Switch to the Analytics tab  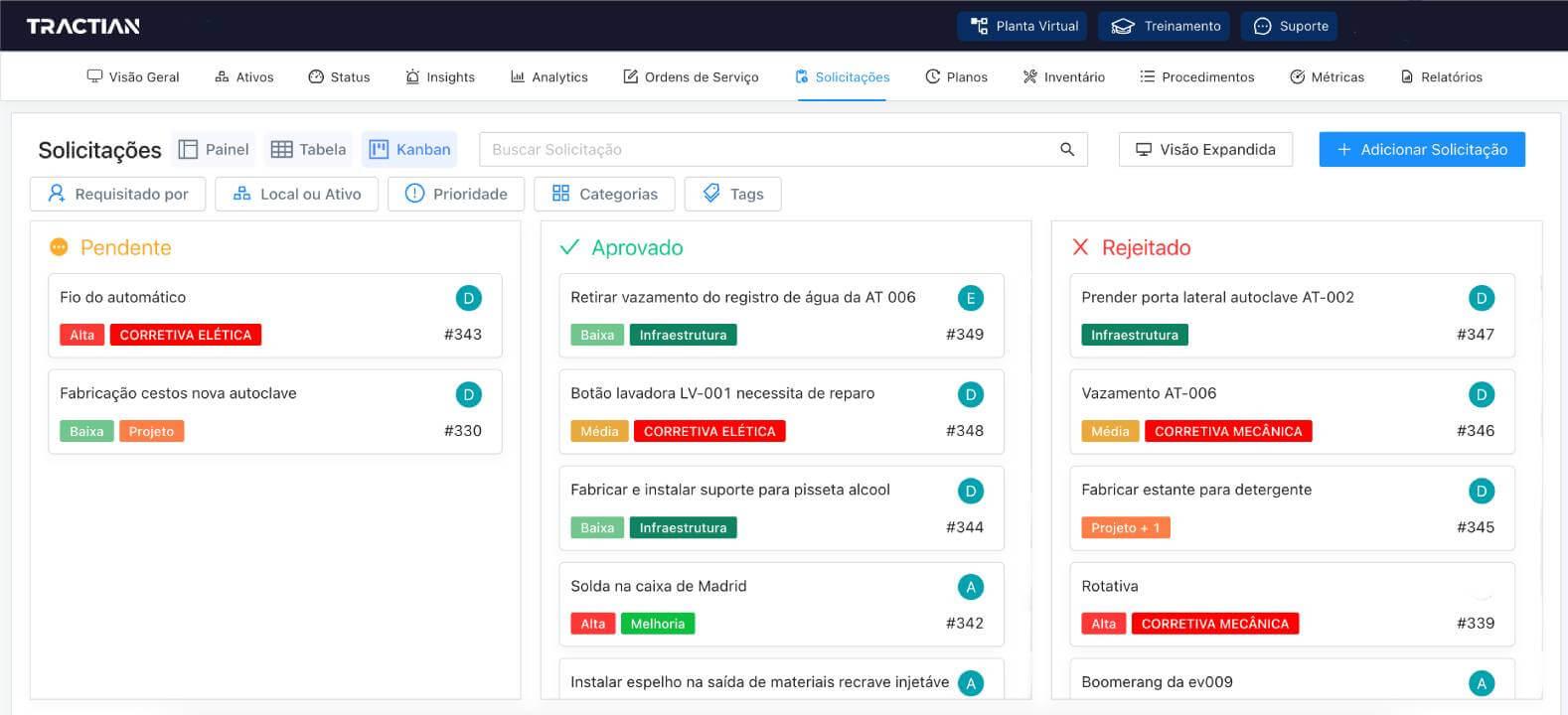(549, 76)
